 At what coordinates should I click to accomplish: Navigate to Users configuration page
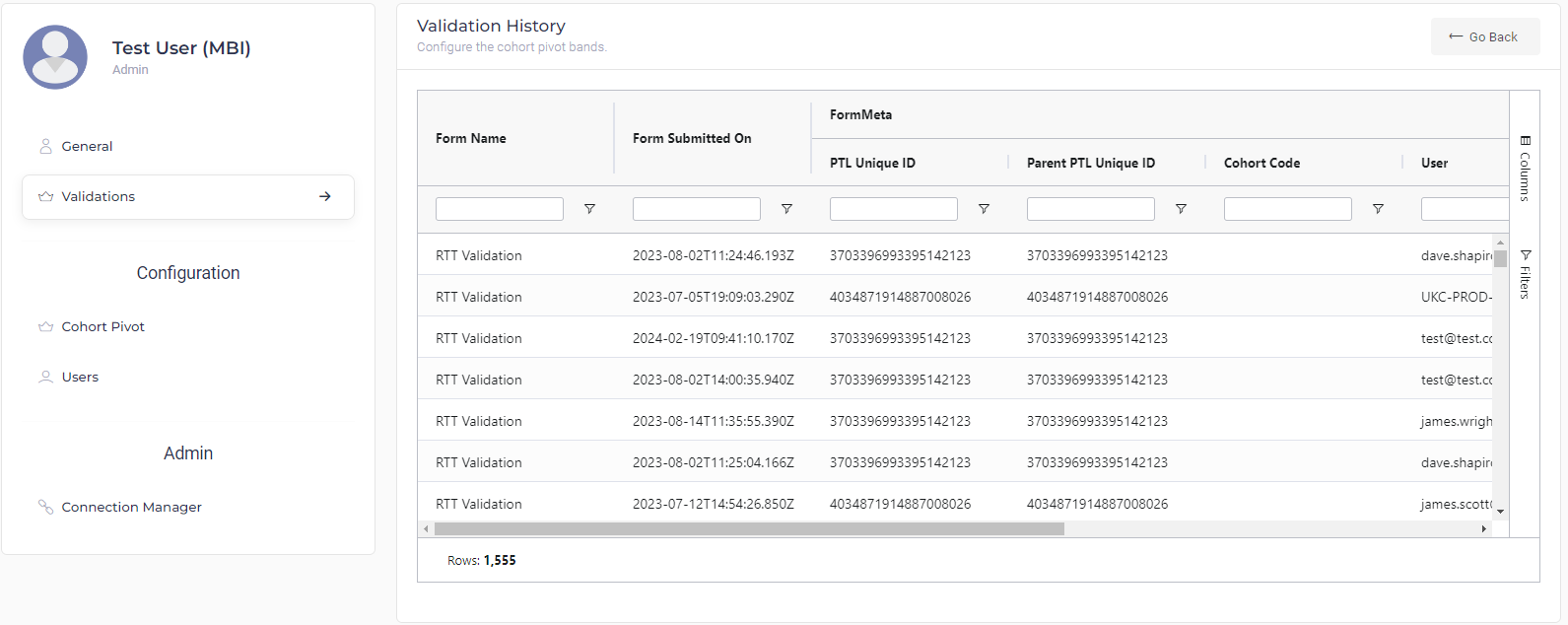80,377
